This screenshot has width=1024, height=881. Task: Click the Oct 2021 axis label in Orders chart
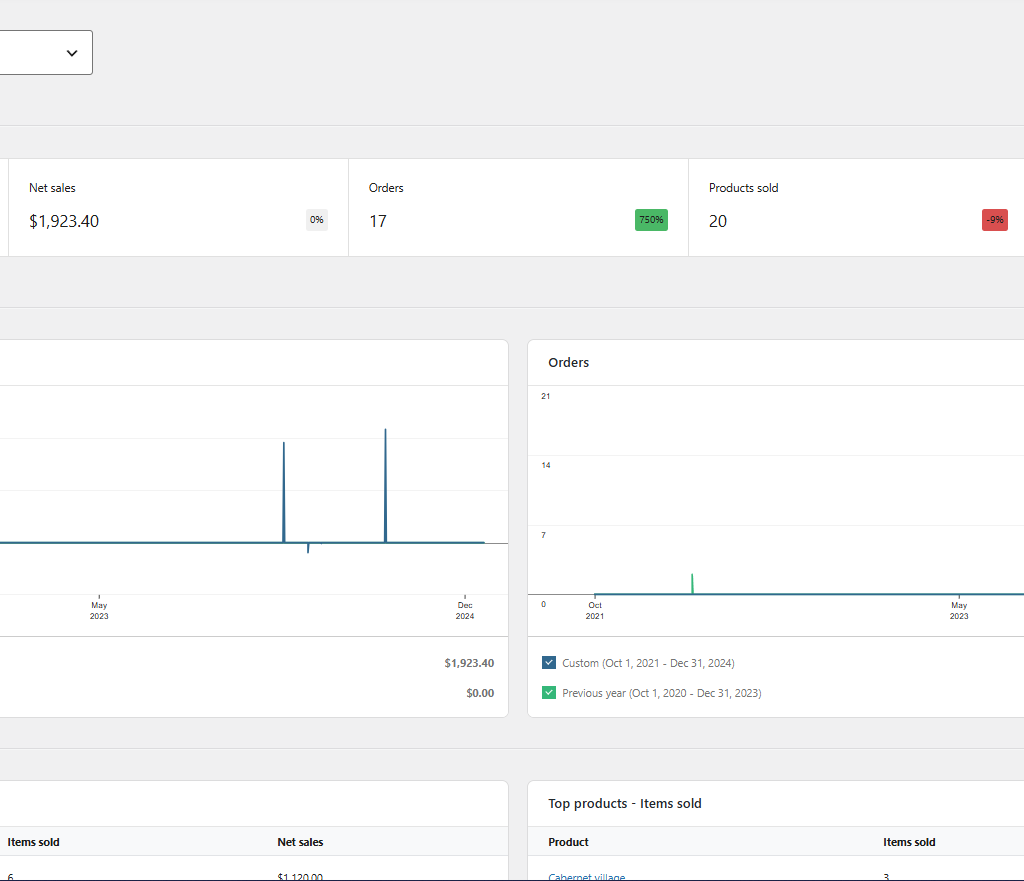pos(595,611)
